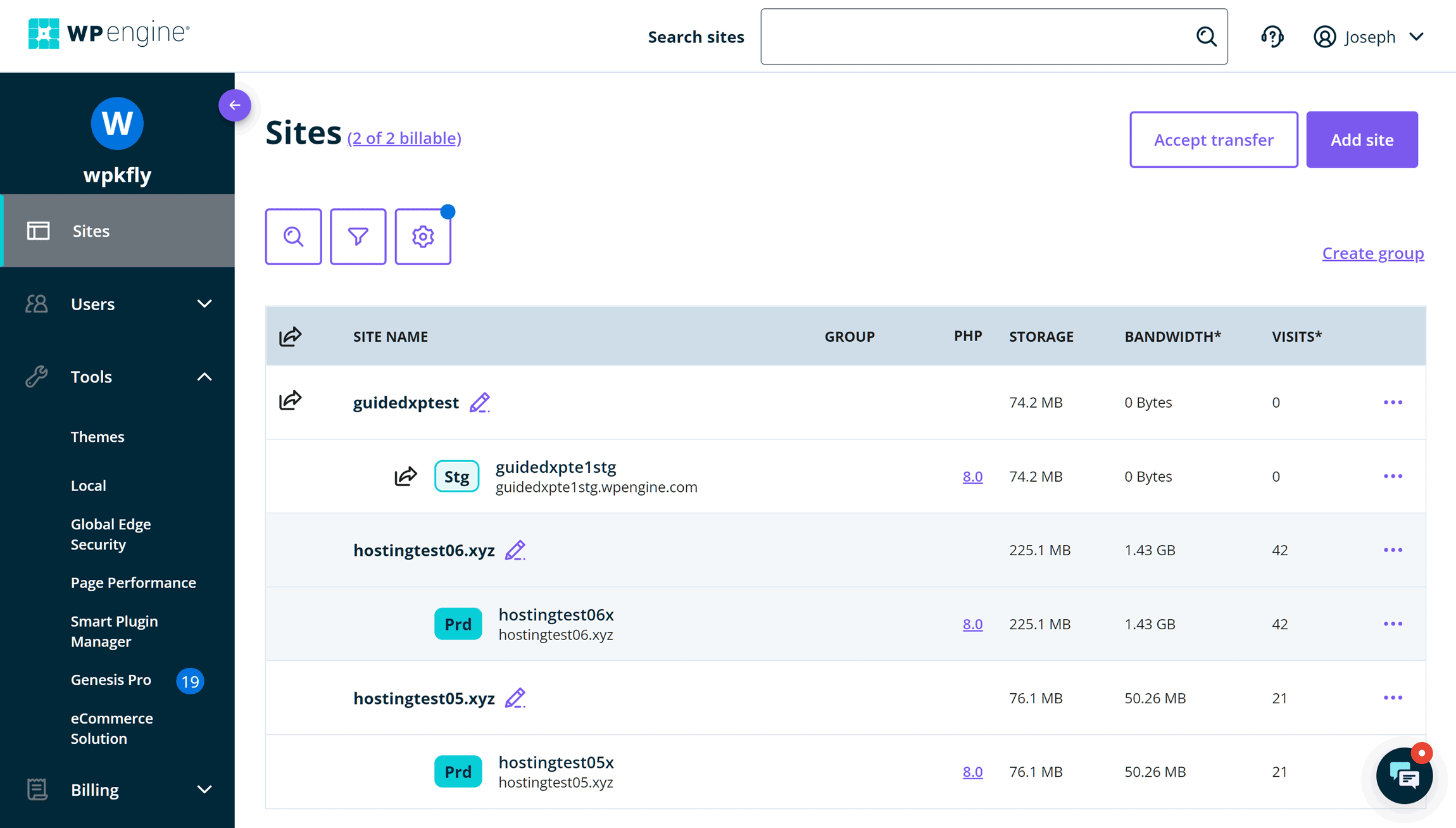This screenshot has height=828, width=1456.
Task: Click the Accept transfer button
Action: (1214, 139)
